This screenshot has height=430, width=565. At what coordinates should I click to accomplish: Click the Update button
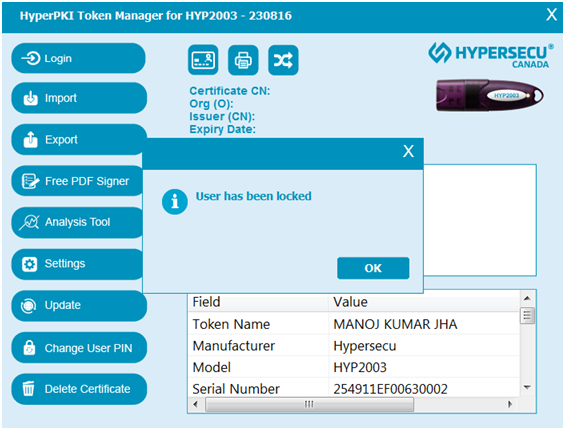click(79, 306)
